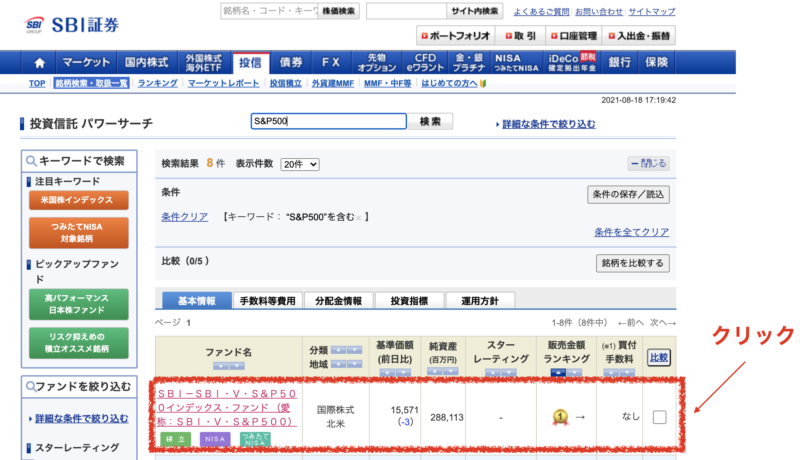Sort 地域 column descending
The height and width of the screenshot is (460, 800).
[354, 364]
